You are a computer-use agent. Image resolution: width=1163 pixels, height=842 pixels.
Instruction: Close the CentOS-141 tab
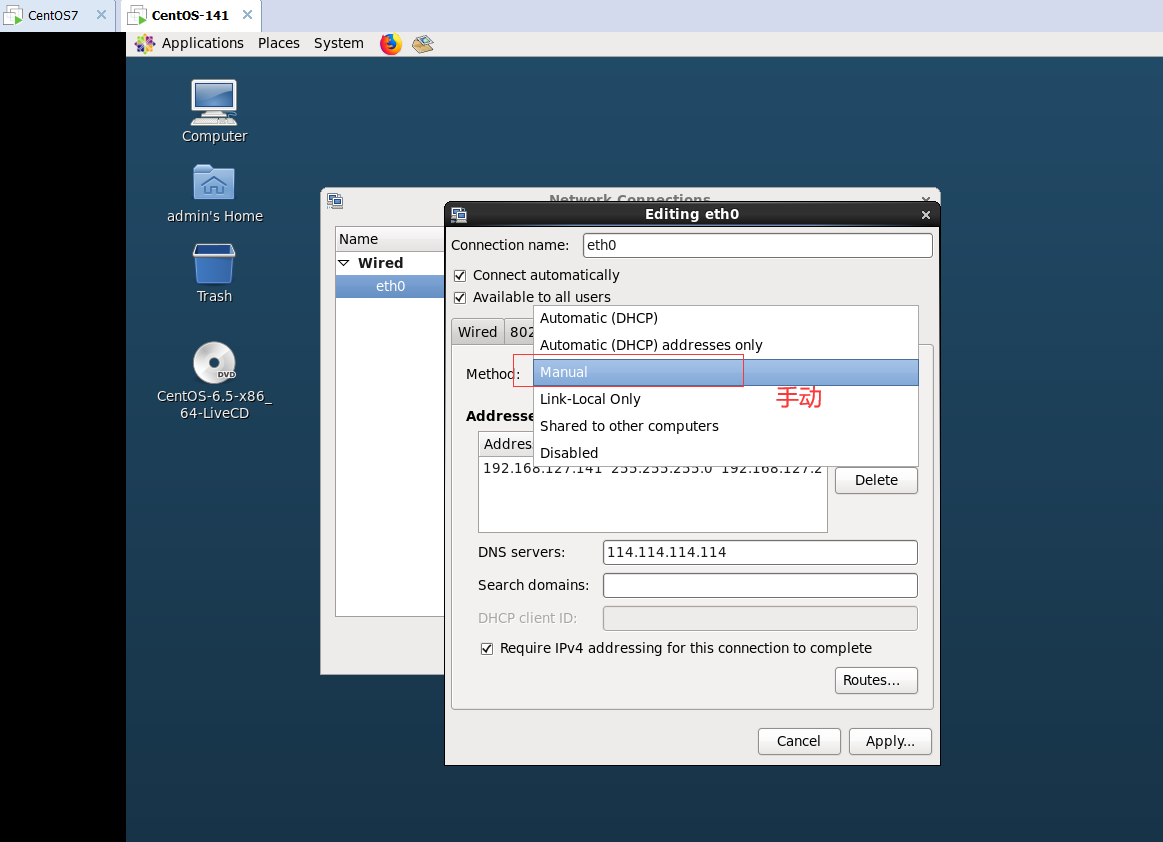[x=248, y=15]
